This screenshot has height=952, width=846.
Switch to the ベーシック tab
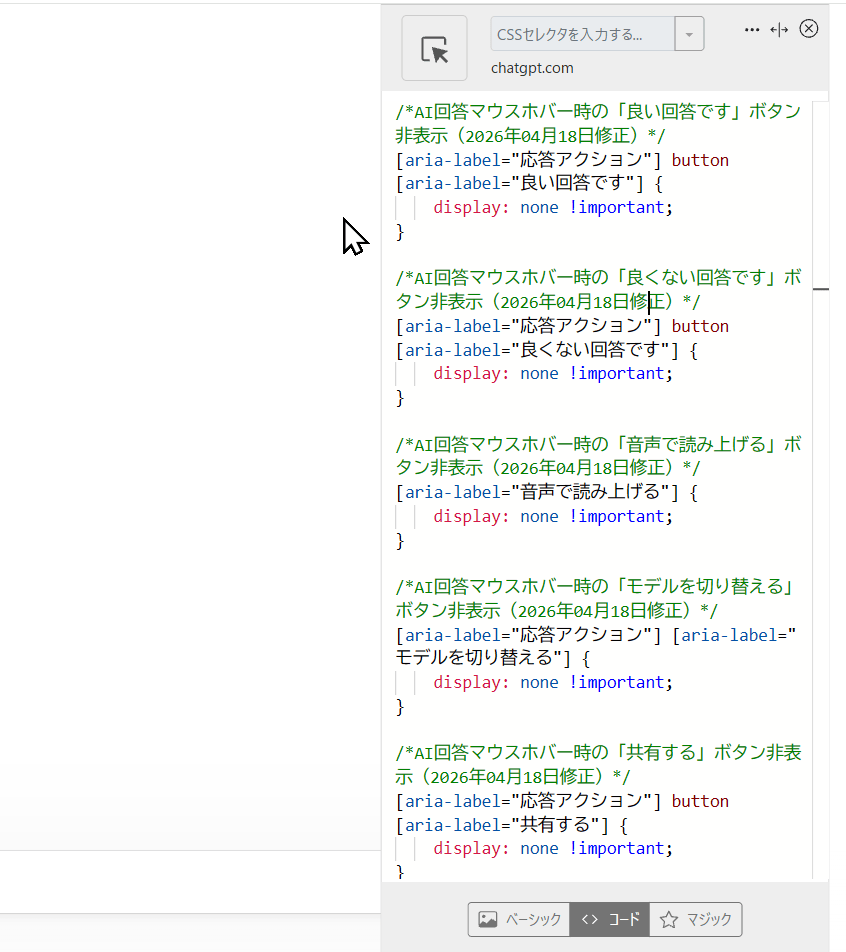click(519, 919)
